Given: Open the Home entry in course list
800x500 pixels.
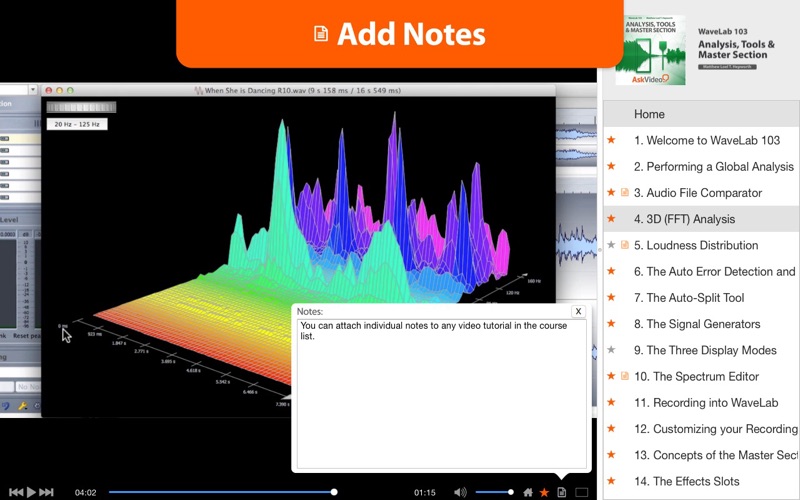Looking at the screenshot, I should click(x=702, y=114).
